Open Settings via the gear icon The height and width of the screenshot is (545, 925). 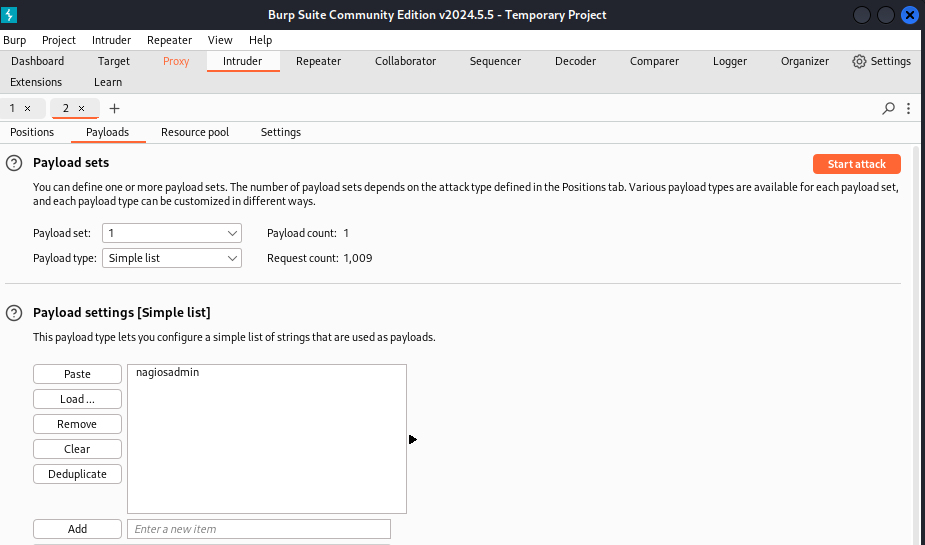click(859, 61)
